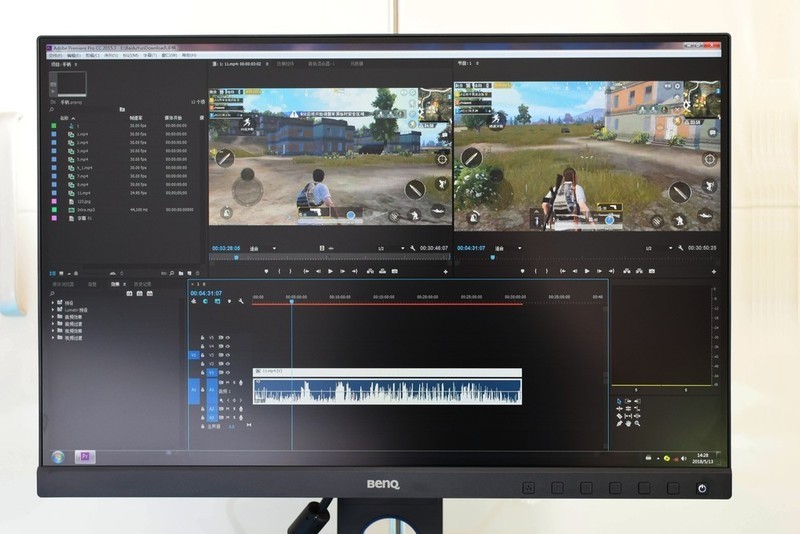Viewport: 800px width, 534px height.
Task: Toggle linked selection in timeline header
Action: tap(217, 301)
